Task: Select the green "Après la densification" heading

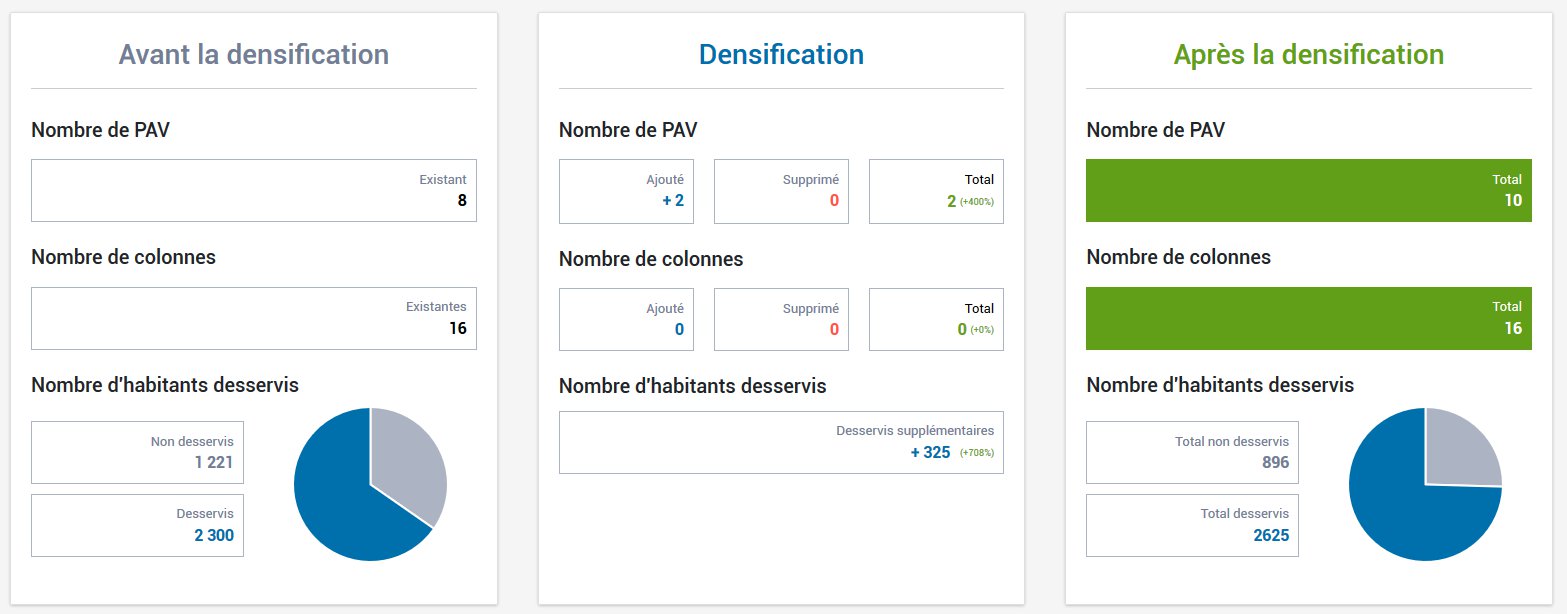Action: pyautogui.click(x=1308, y=54)
